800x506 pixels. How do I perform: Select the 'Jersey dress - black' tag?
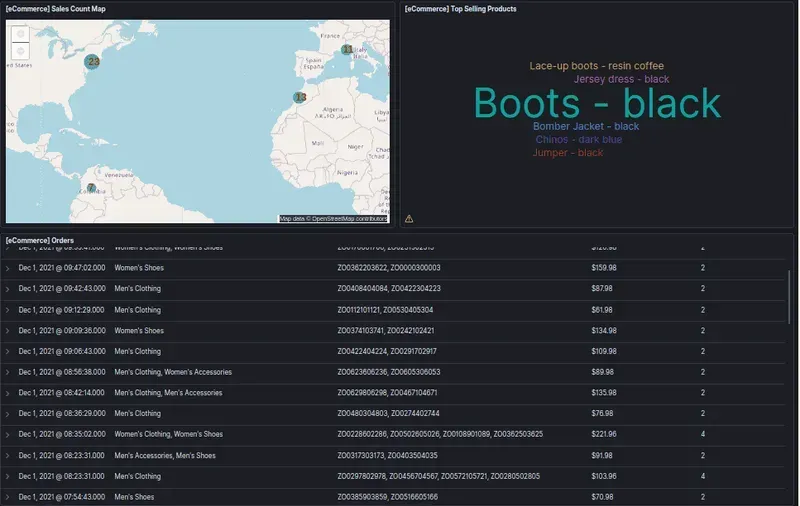click(x=621, y=79)
